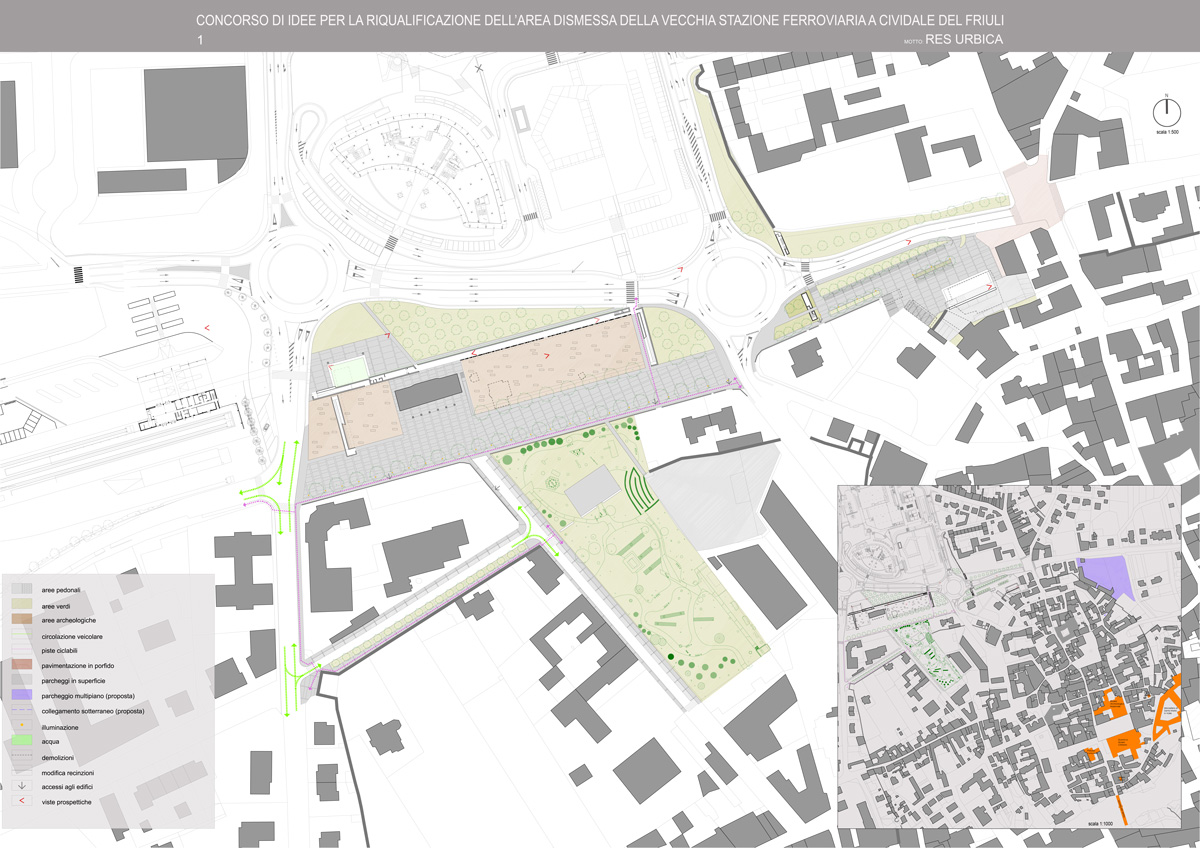Screen dimensions: 1200x848
Task: Click the 'aree pedonali' legend label
Action: 61,590
